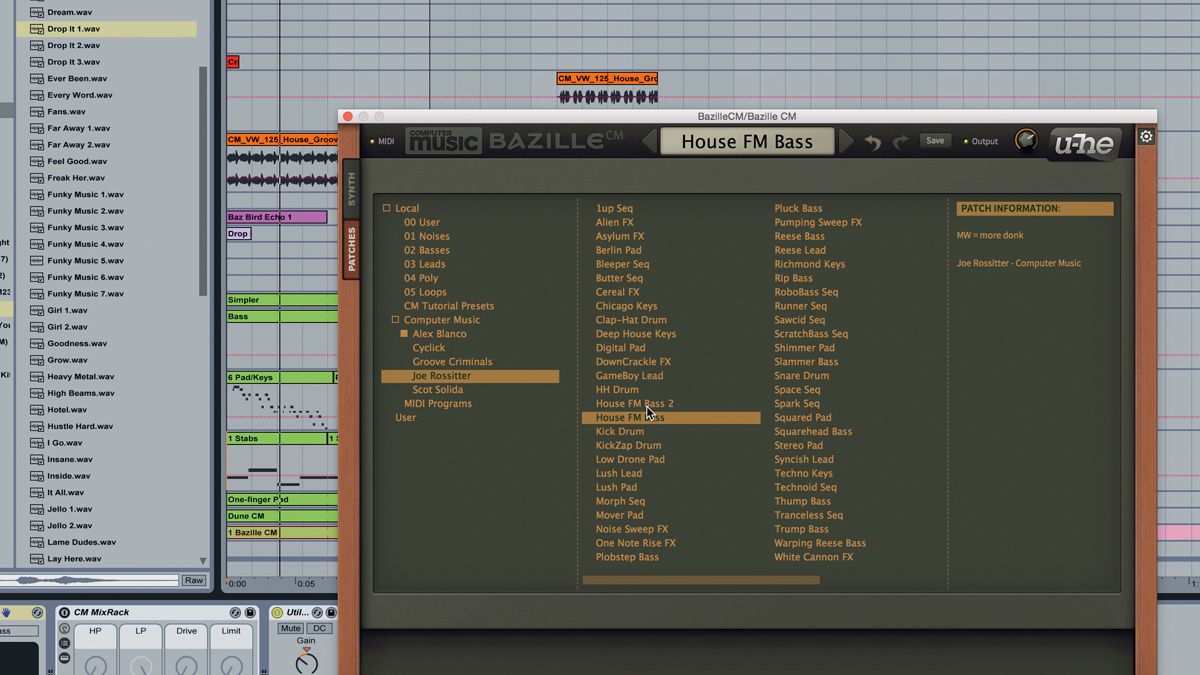Click the save-preset icon on CM MixRack titlebar

[x=249, y=612]
